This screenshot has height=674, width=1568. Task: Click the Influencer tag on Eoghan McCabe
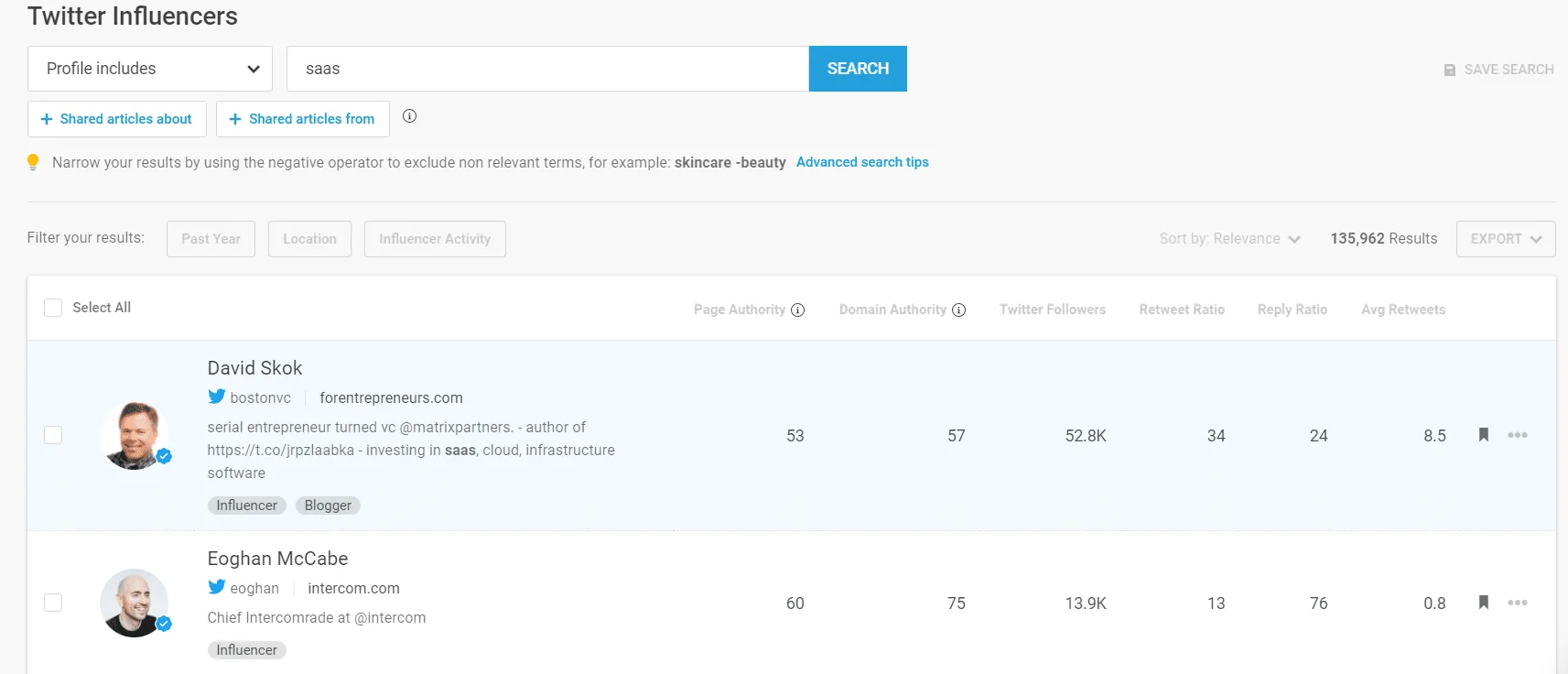[246, 650]
